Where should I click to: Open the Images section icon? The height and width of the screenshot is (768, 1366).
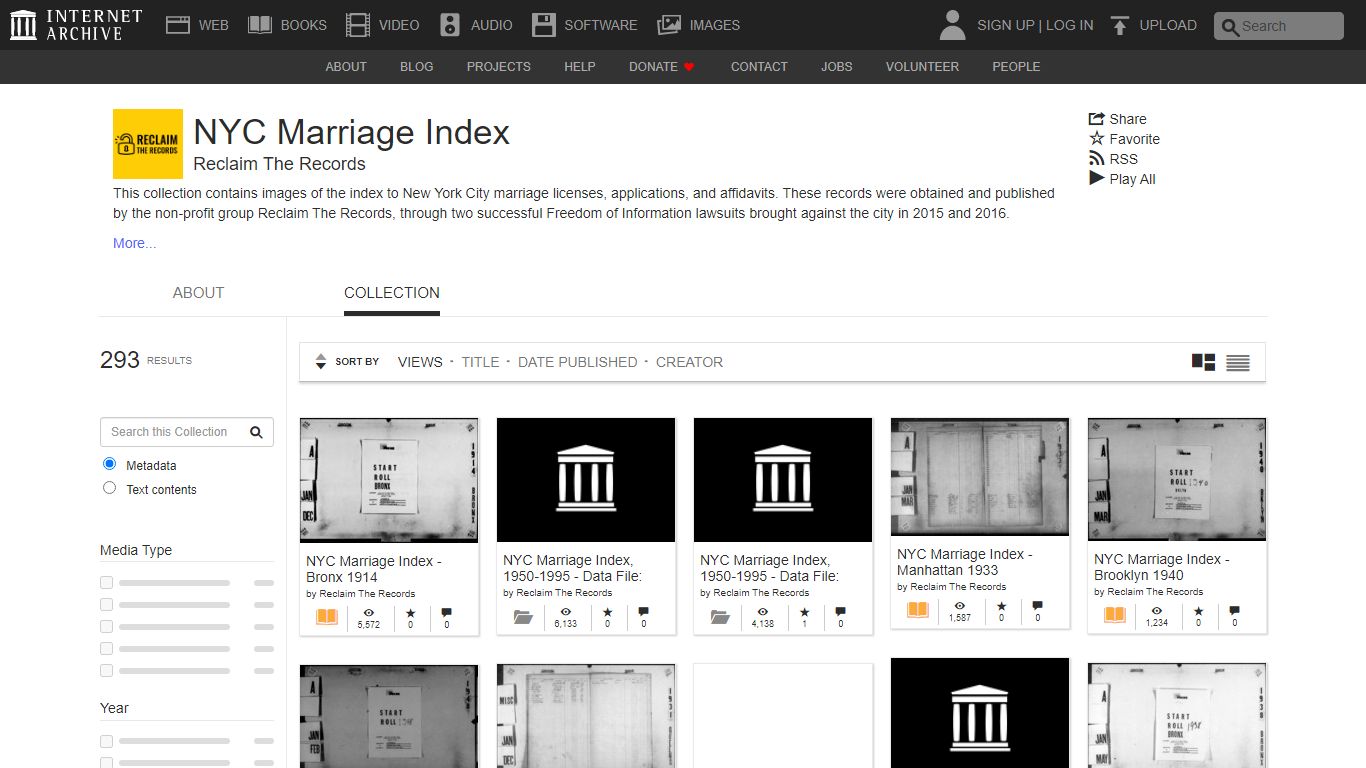click(669, 25)
